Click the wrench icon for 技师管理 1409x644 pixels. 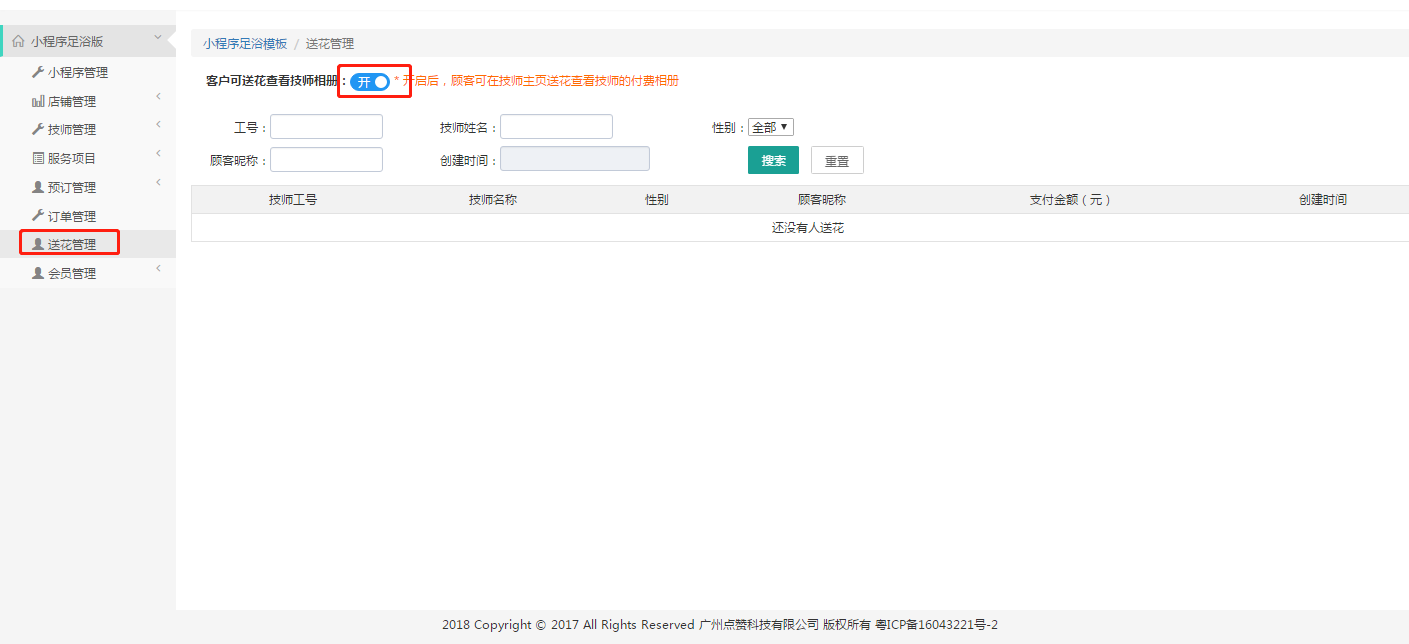point(38,129)
